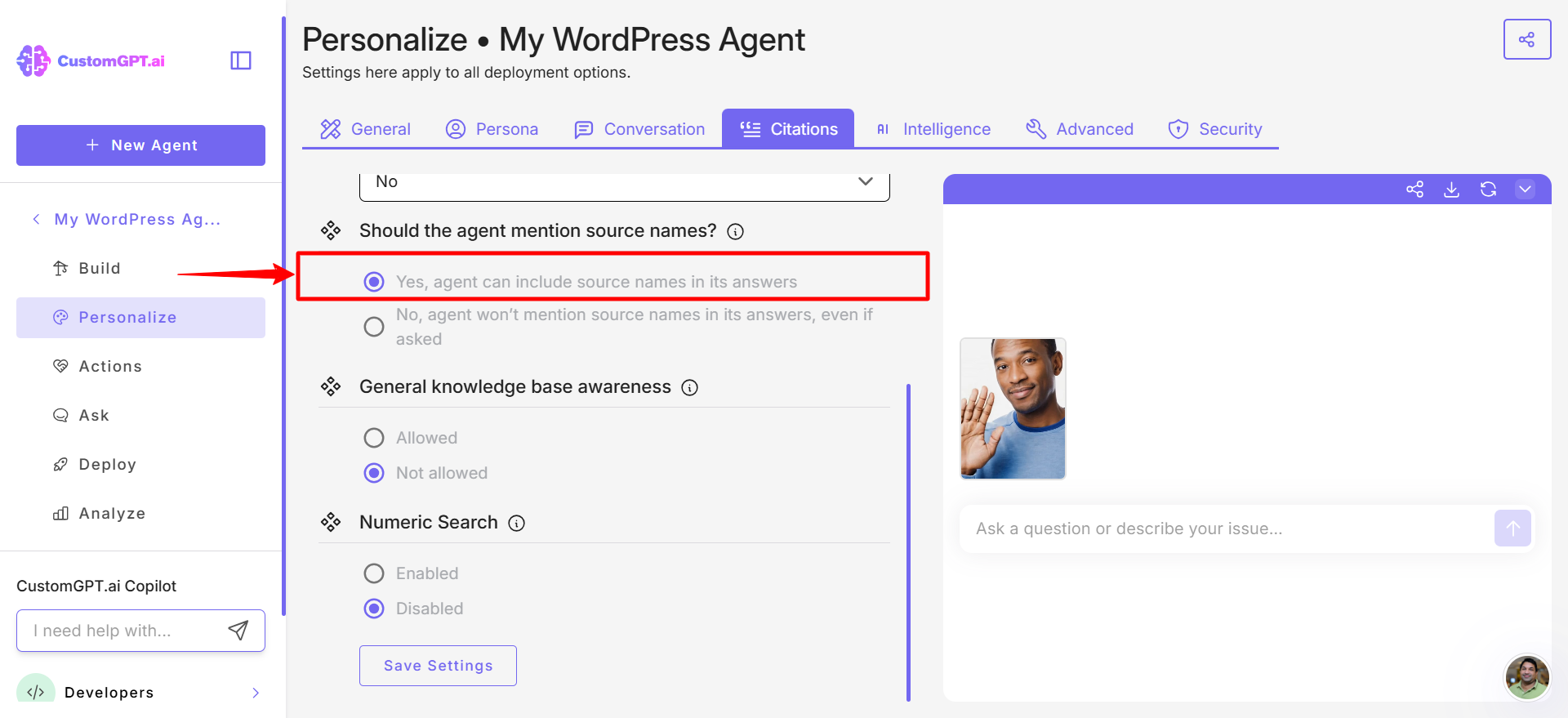1568x718 pixels.
Task: Open info tooltip for Numeric Search
Action: coord(516,524)
